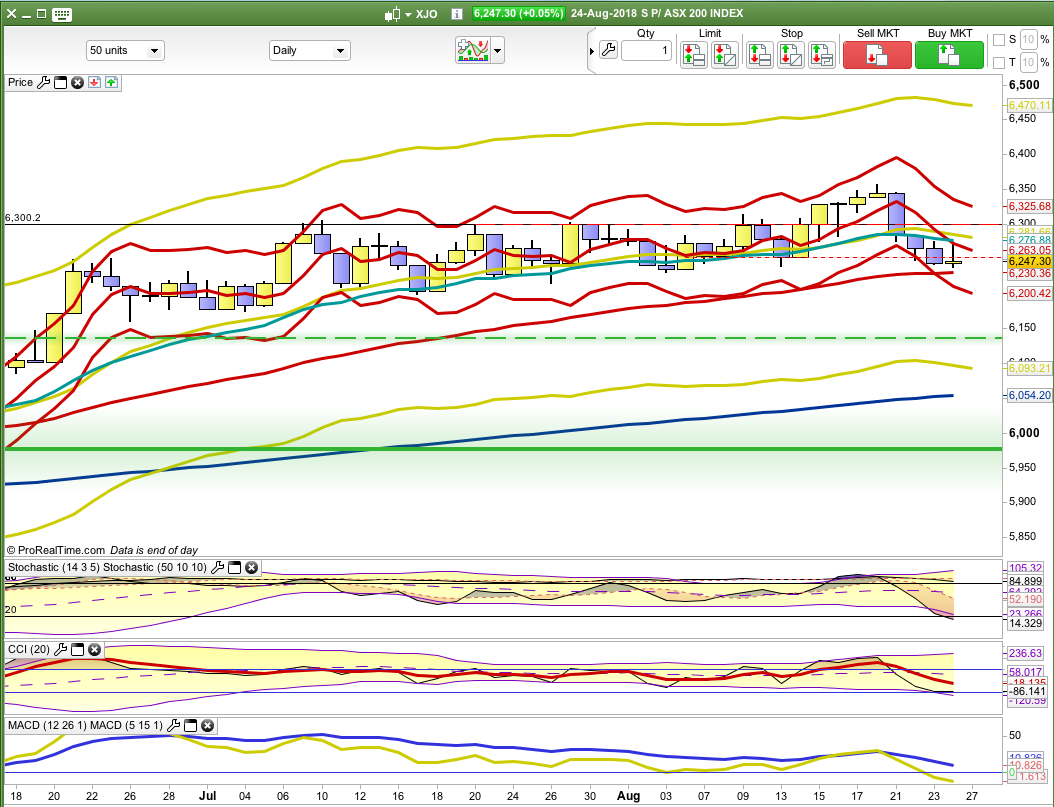This screenshot has width=1054, height=807.
Task: Click the 6,247.30 current price label on axis
Action: pos(1029,261)
